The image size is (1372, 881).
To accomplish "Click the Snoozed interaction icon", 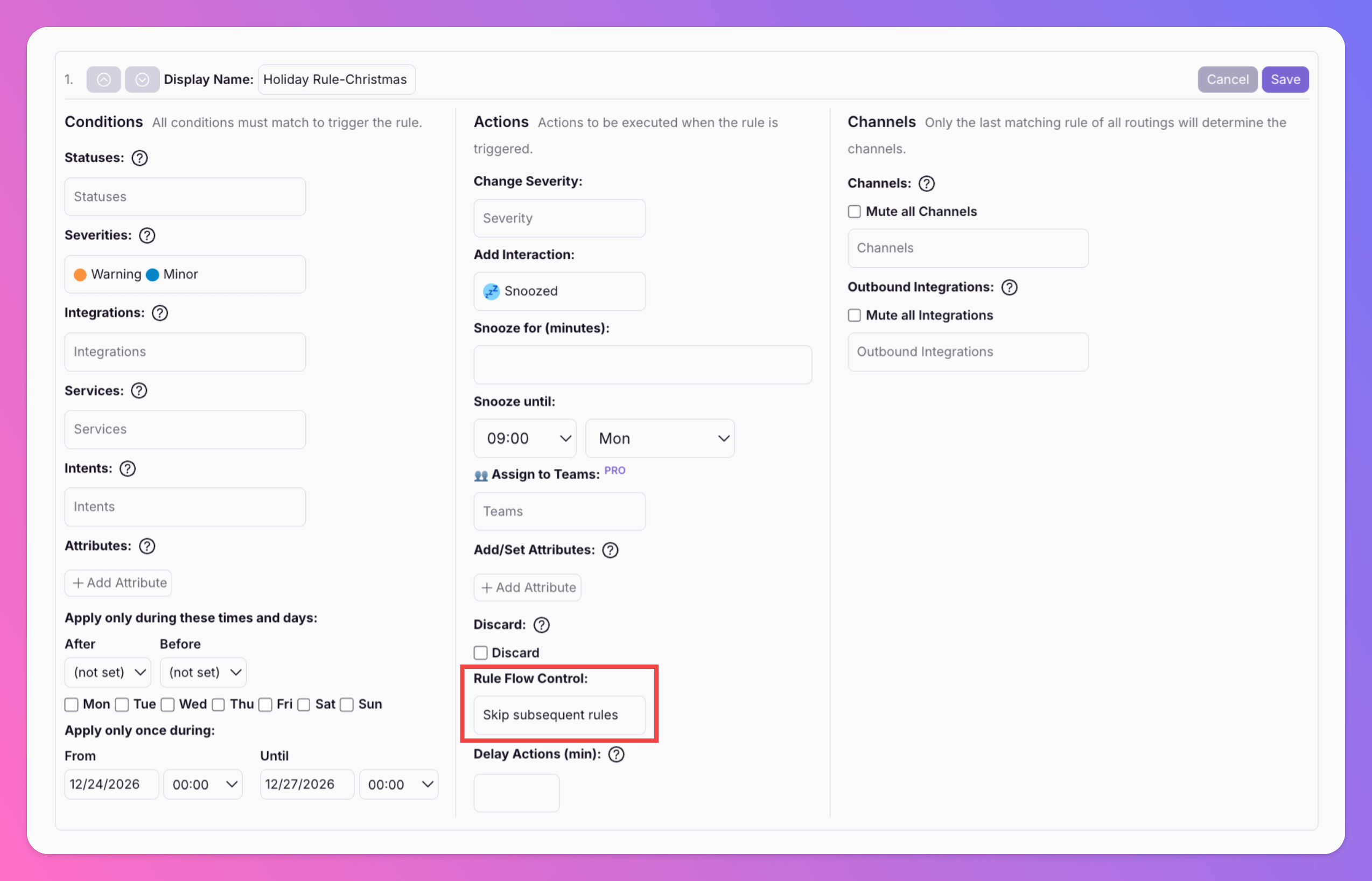I will pyautogui.click(x=491, y=292).
